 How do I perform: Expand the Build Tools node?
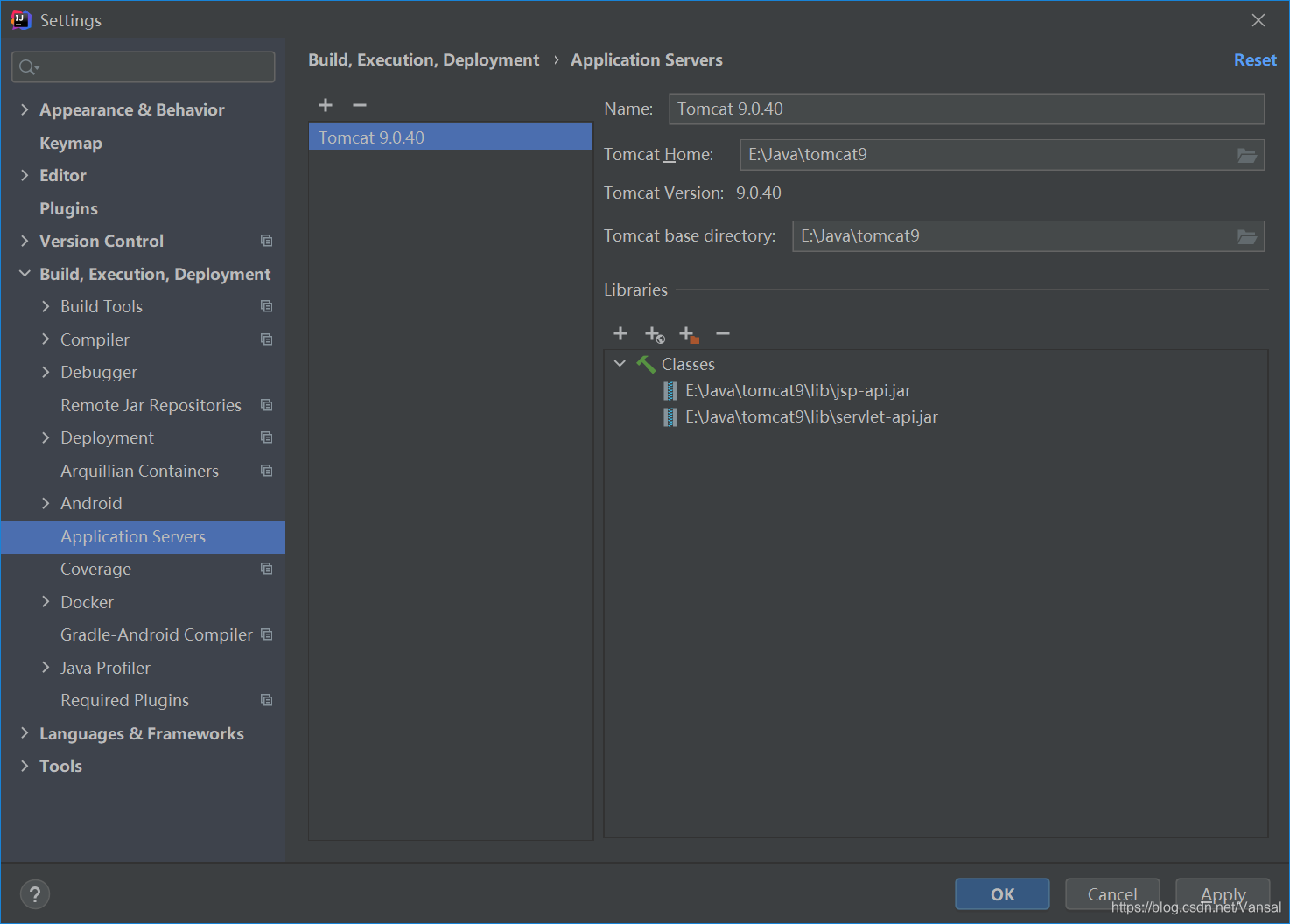[x=46, y=306]
